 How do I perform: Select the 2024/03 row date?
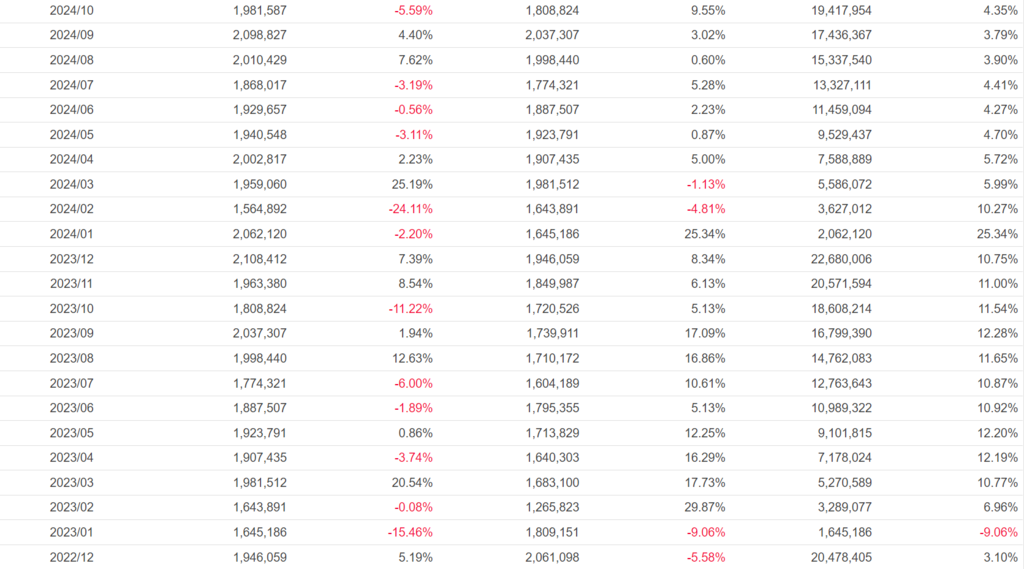(71, 184)
